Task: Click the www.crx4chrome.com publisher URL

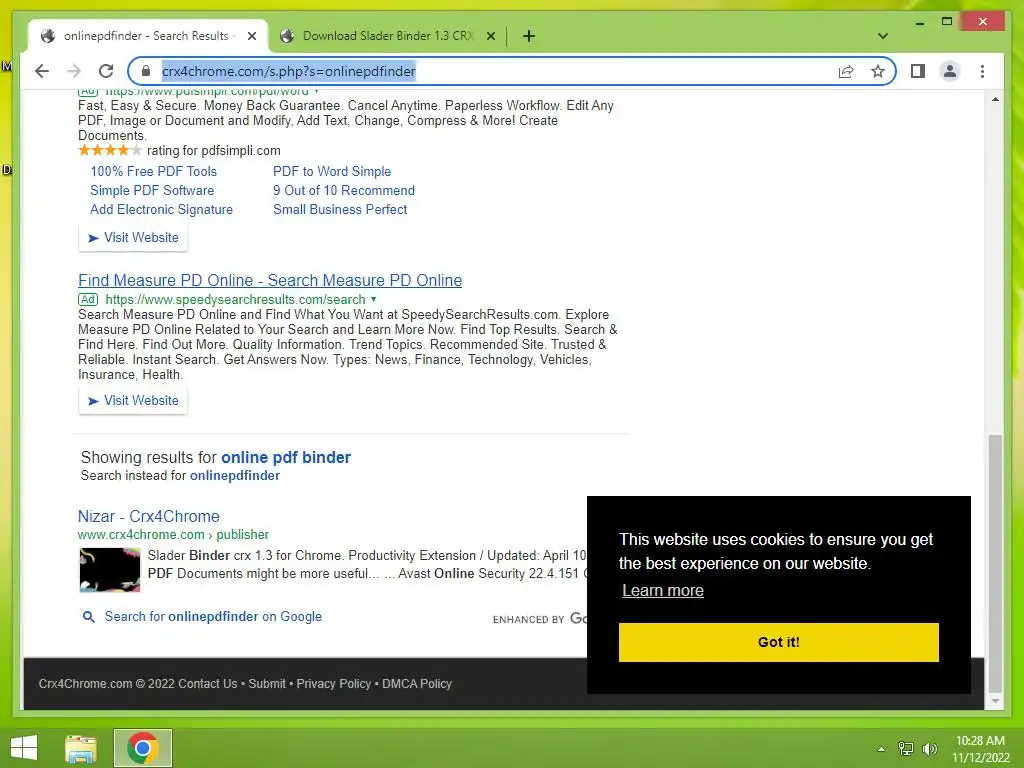Action: tap(173, 534)
